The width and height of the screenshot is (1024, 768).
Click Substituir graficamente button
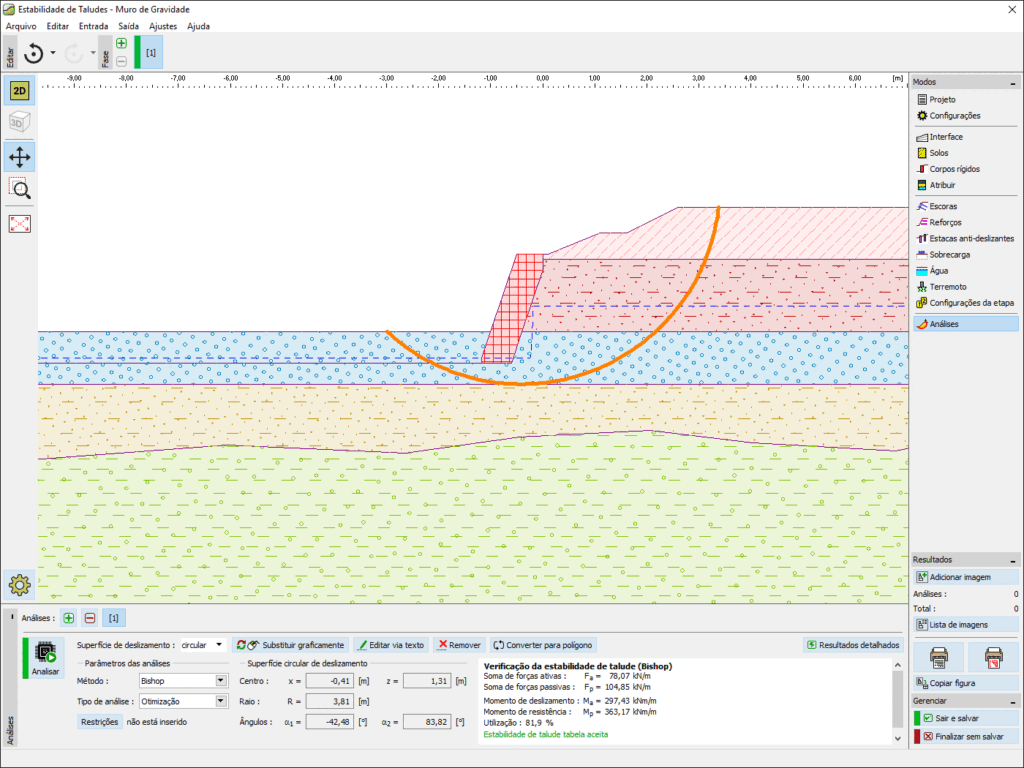(x=291, y=645)
